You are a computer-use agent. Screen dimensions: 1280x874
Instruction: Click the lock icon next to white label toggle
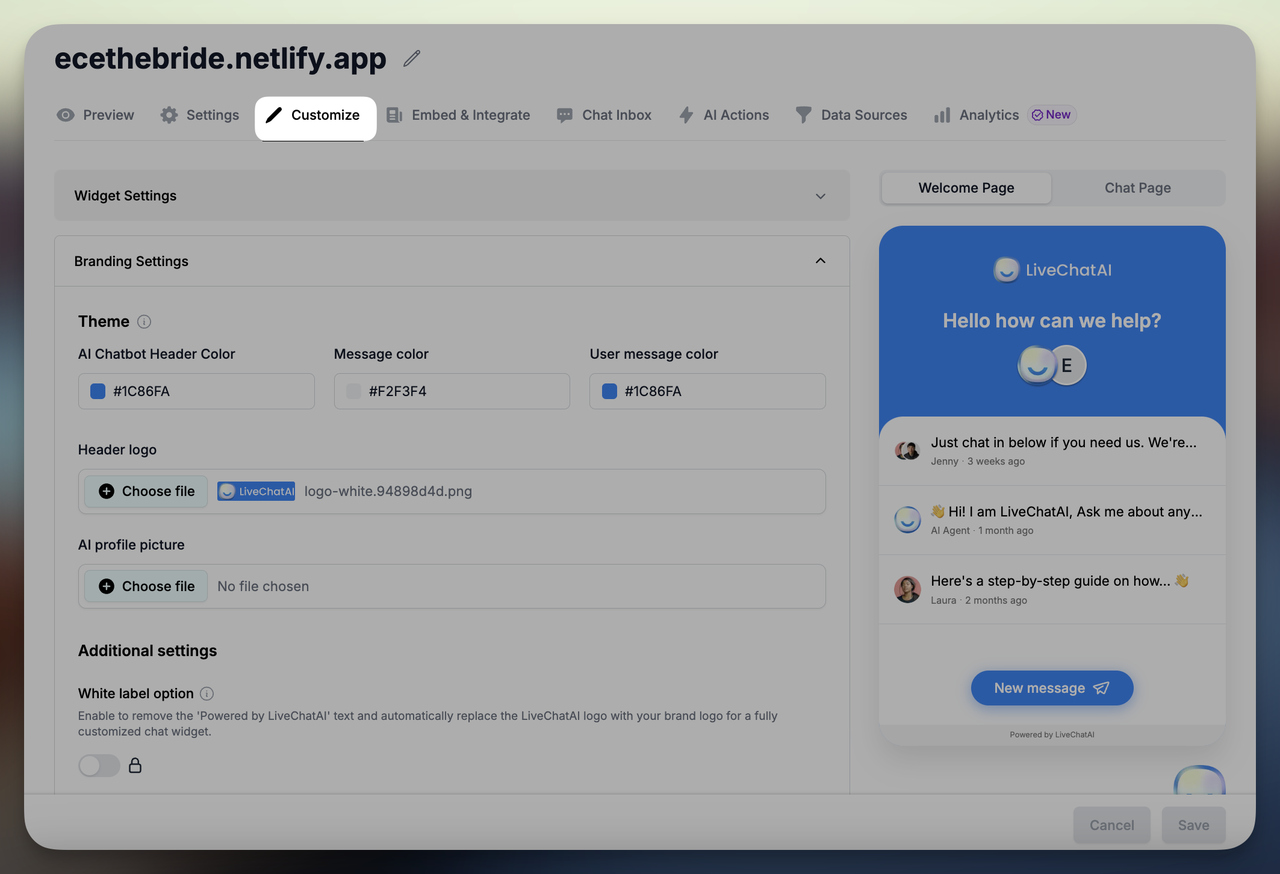pos(135,766)
